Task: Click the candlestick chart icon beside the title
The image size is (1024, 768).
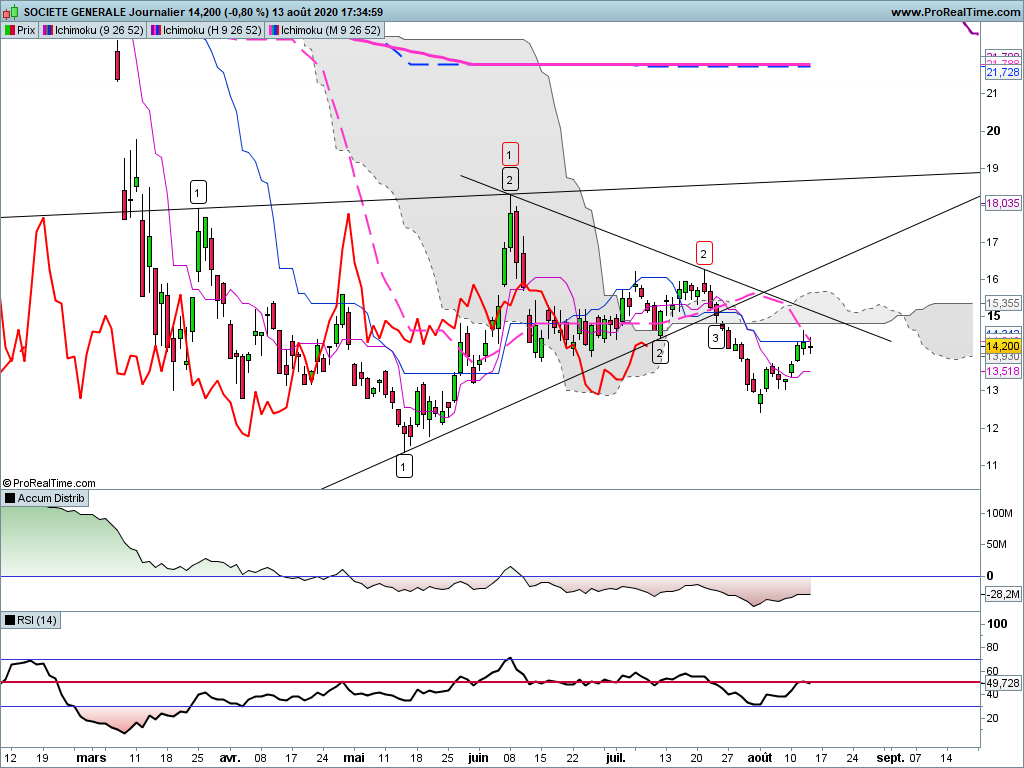Action: 11,12
